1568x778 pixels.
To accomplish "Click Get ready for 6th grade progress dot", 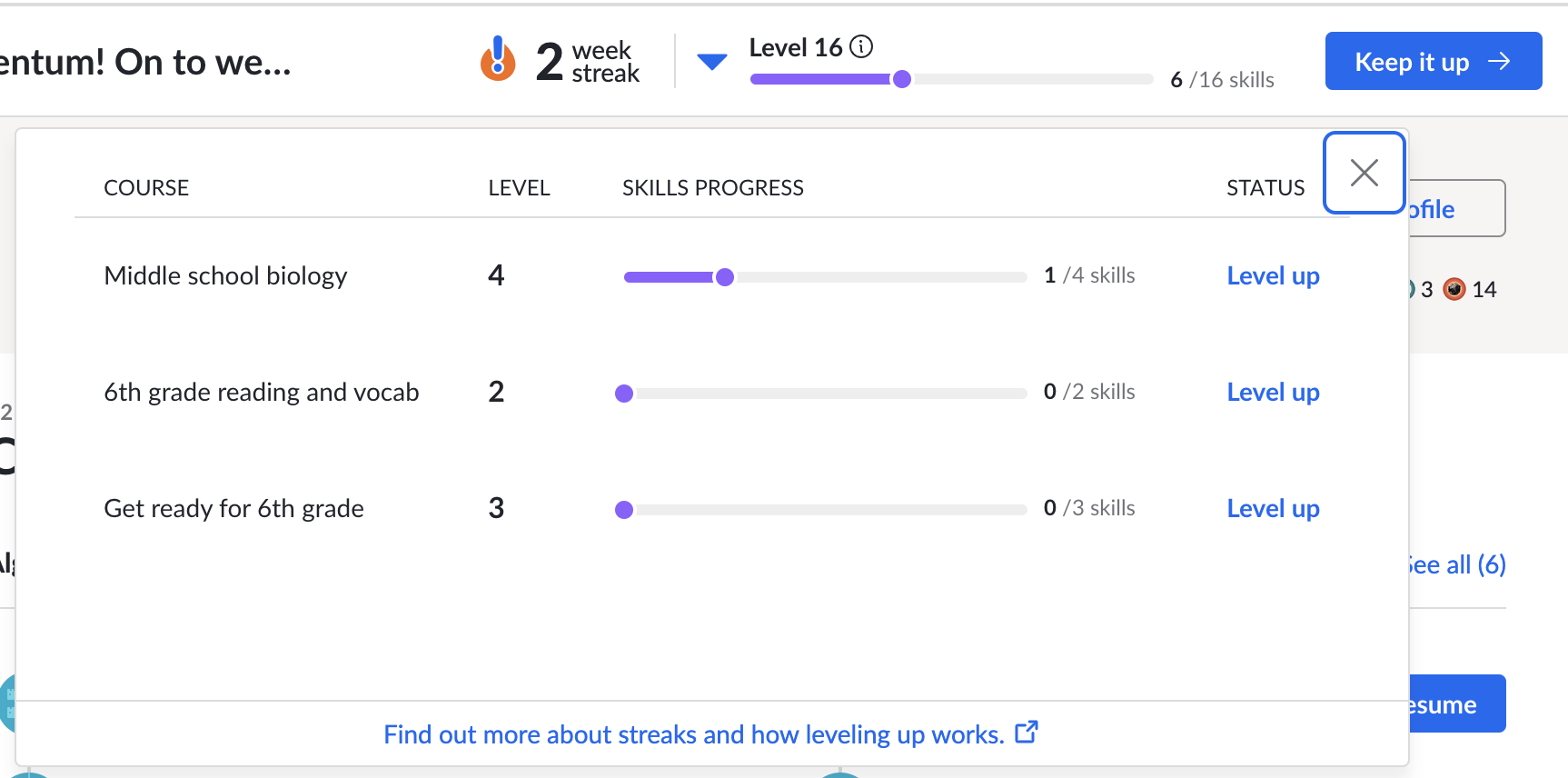I will pyautogui.click(x=624, y=510).
